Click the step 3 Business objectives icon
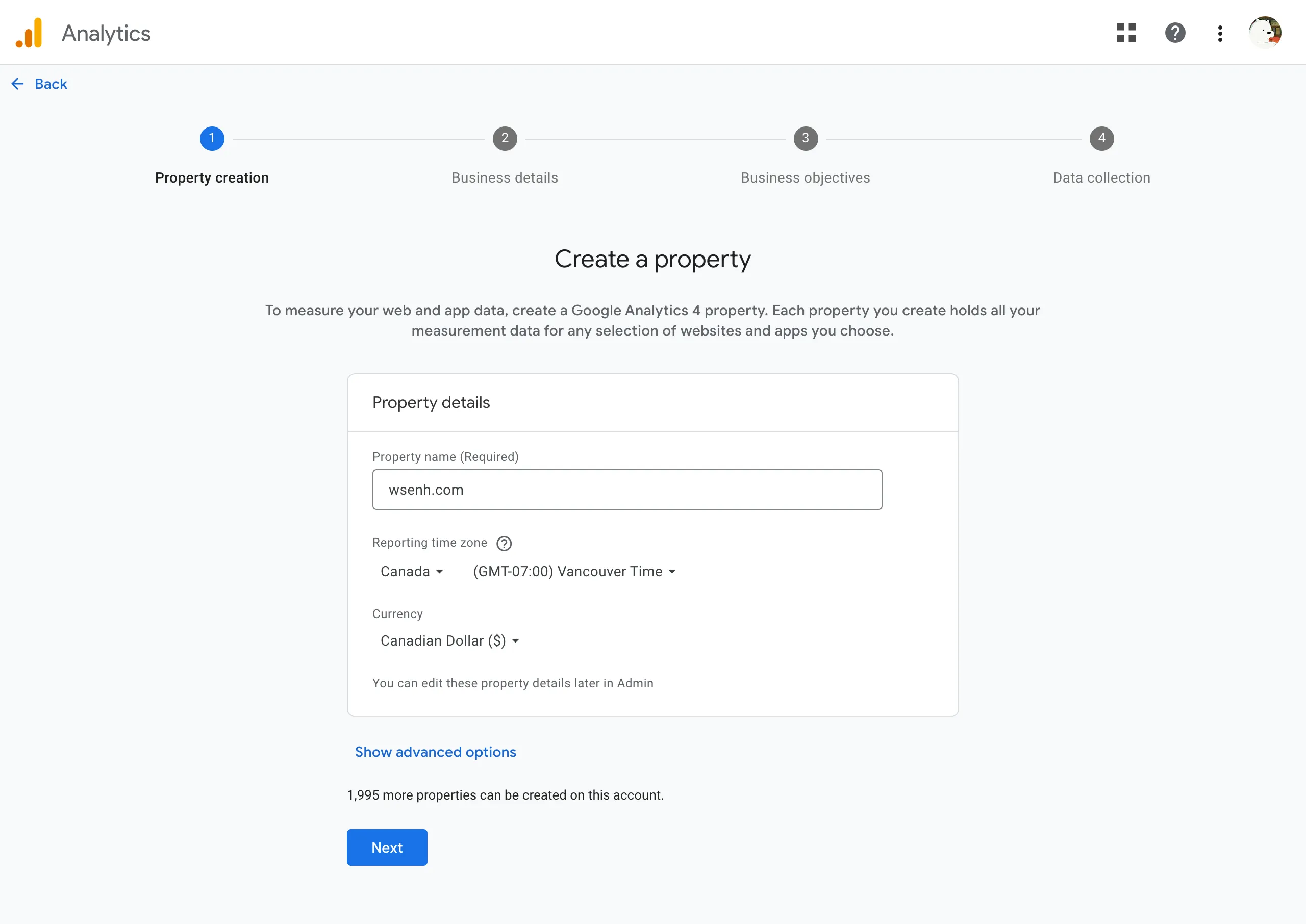 pyautogui.click(x=805, y=138)
